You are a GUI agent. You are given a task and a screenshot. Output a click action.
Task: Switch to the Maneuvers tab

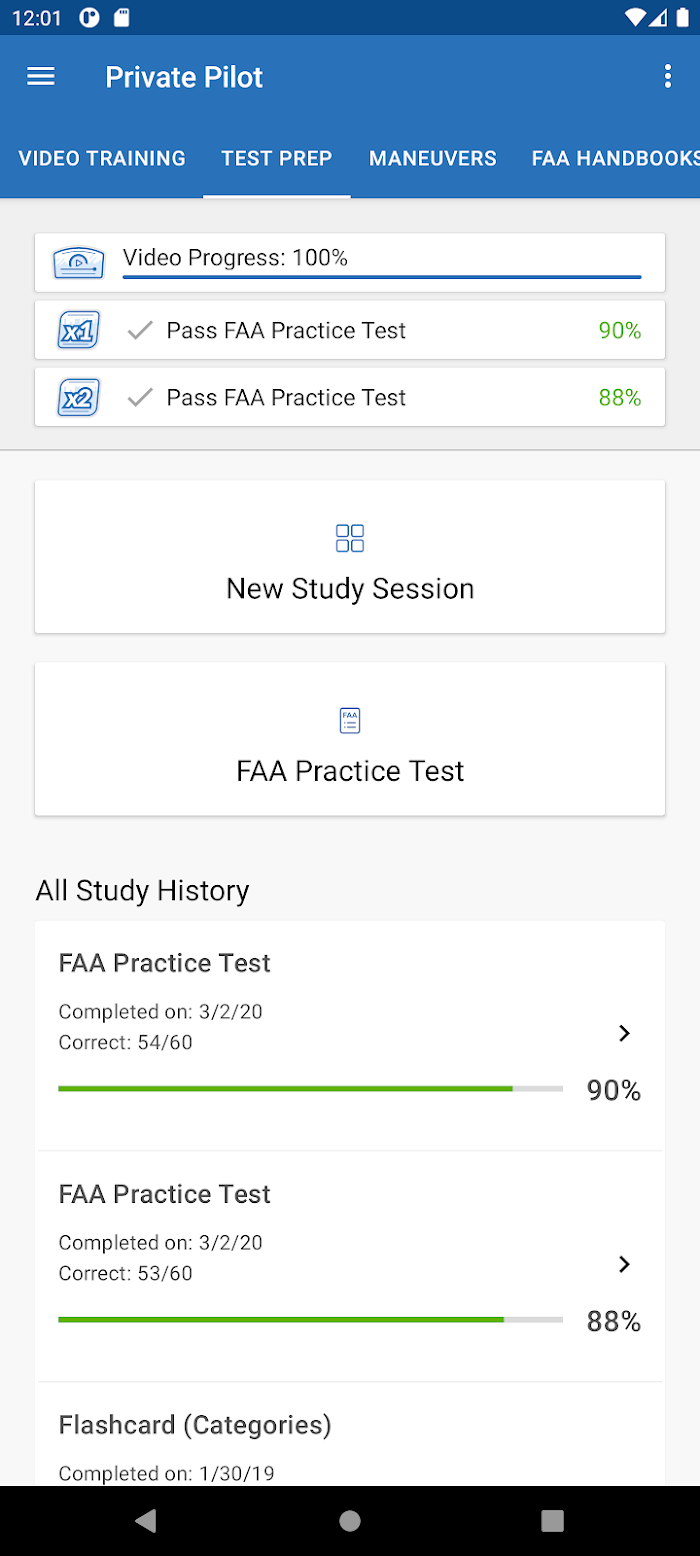pyautogui.click(x=433, y=158)
